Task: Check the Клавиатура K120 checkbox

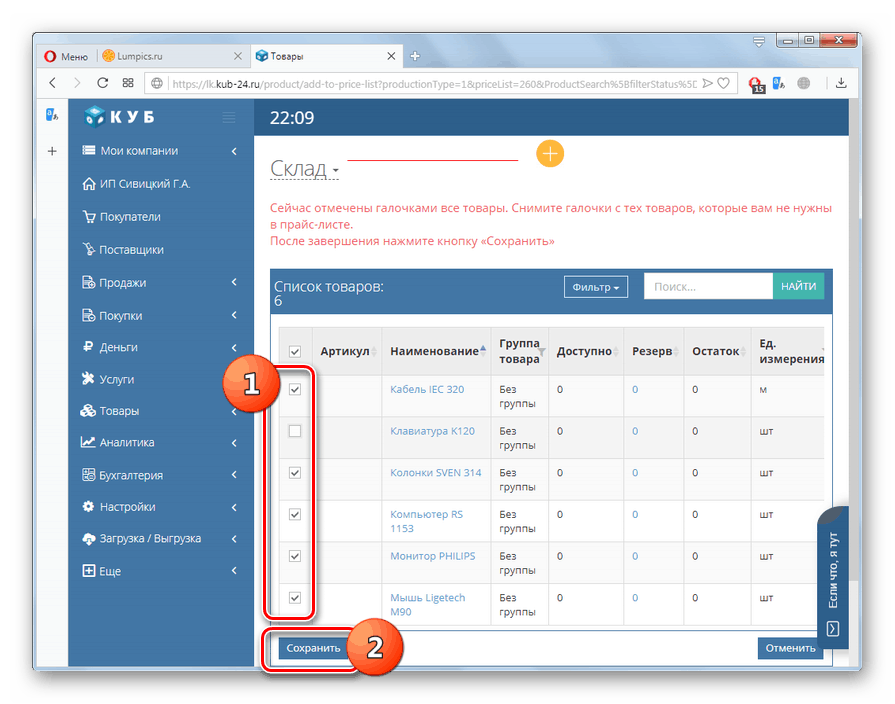Action: pos(295,431)
